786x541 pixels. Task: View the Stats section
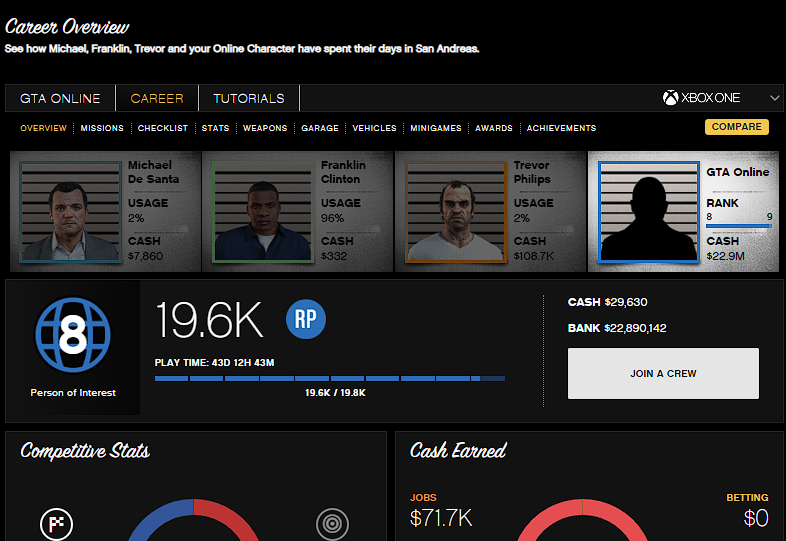click(215, 128)
